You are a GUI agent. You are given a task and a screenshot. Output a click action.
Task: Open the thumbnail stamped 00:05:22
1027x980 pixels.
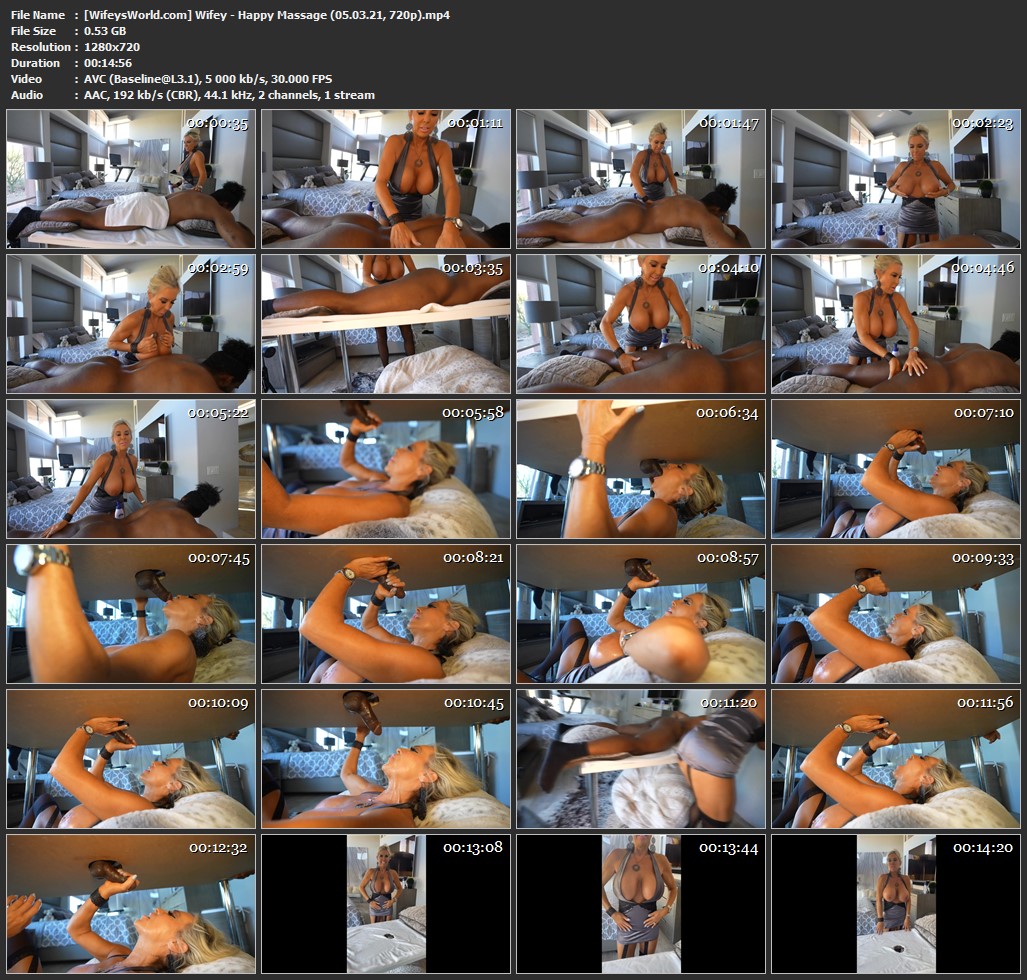point(131,469)
